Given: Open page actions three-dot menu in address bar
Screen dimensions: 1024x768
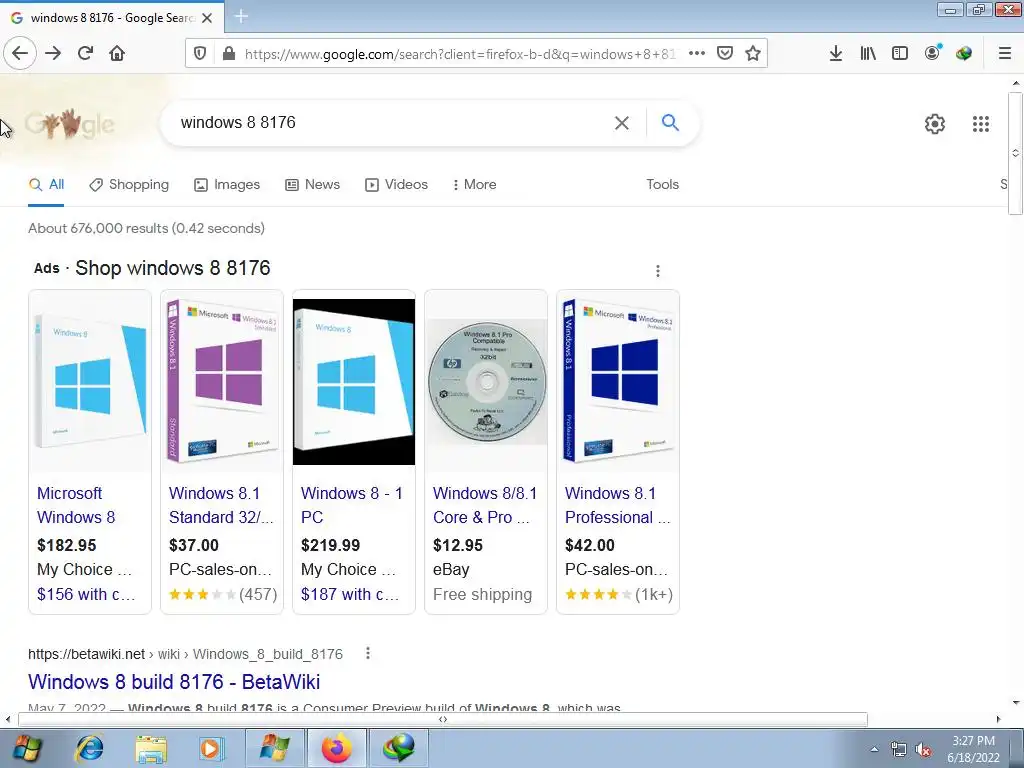Looking at the screenshot, I should [x=697, y=53].
